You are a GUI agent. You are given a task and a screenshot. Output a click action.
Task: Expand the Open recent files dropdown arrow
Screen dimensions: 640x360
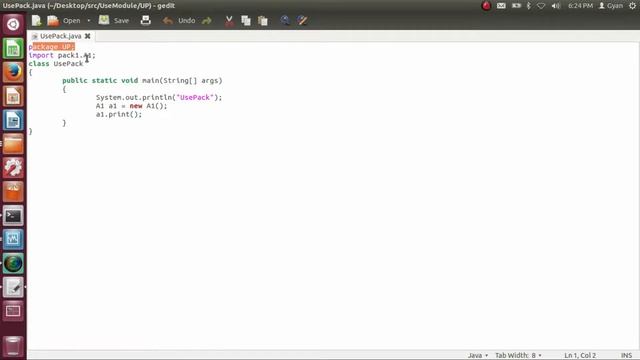(x=89, y=20)
